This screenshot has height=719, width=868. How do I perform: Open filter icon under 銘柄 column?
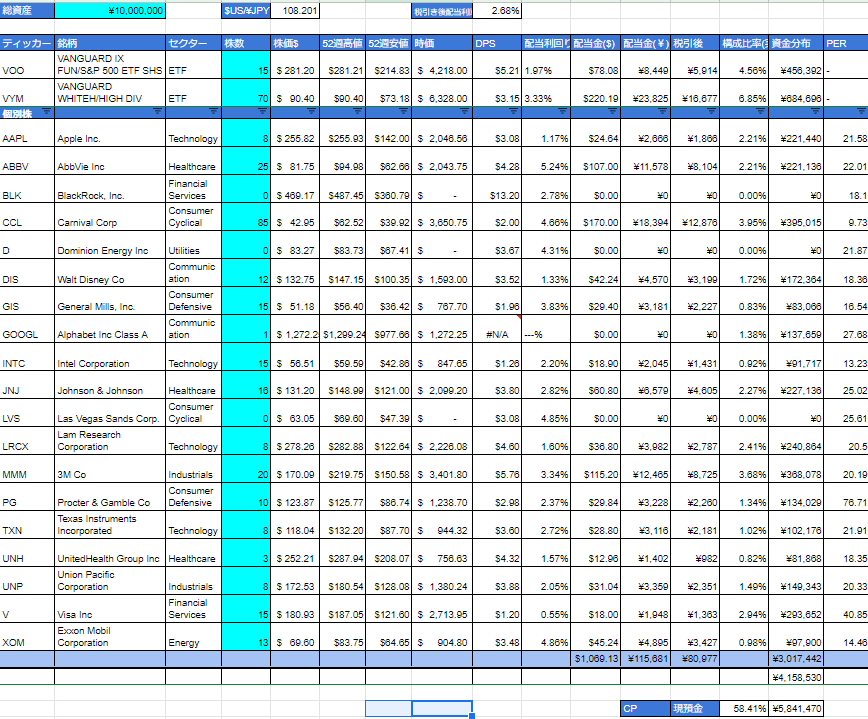point(158,112)
